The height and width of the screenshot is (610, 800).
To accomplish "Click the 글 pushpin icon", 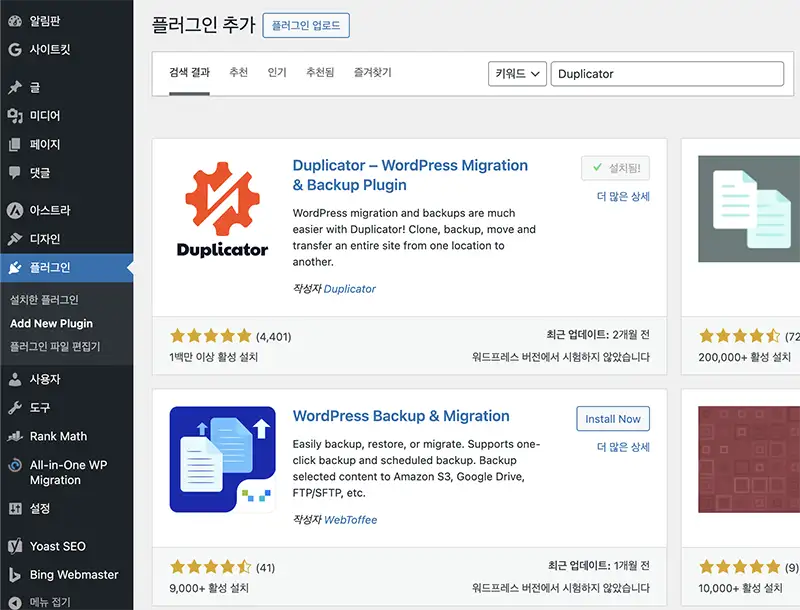I will [x=15, y=88].
